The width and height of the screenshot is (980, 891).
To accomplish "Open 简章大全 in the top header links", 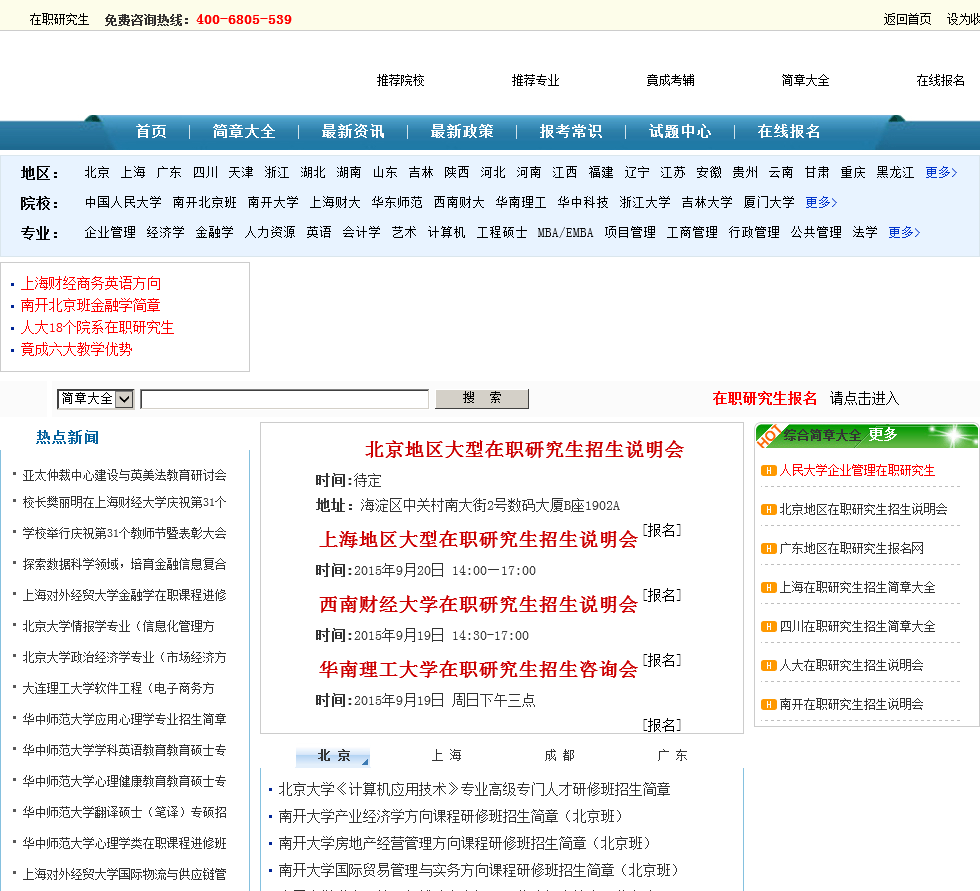I will pyautogui.click(x=806, y=81).
